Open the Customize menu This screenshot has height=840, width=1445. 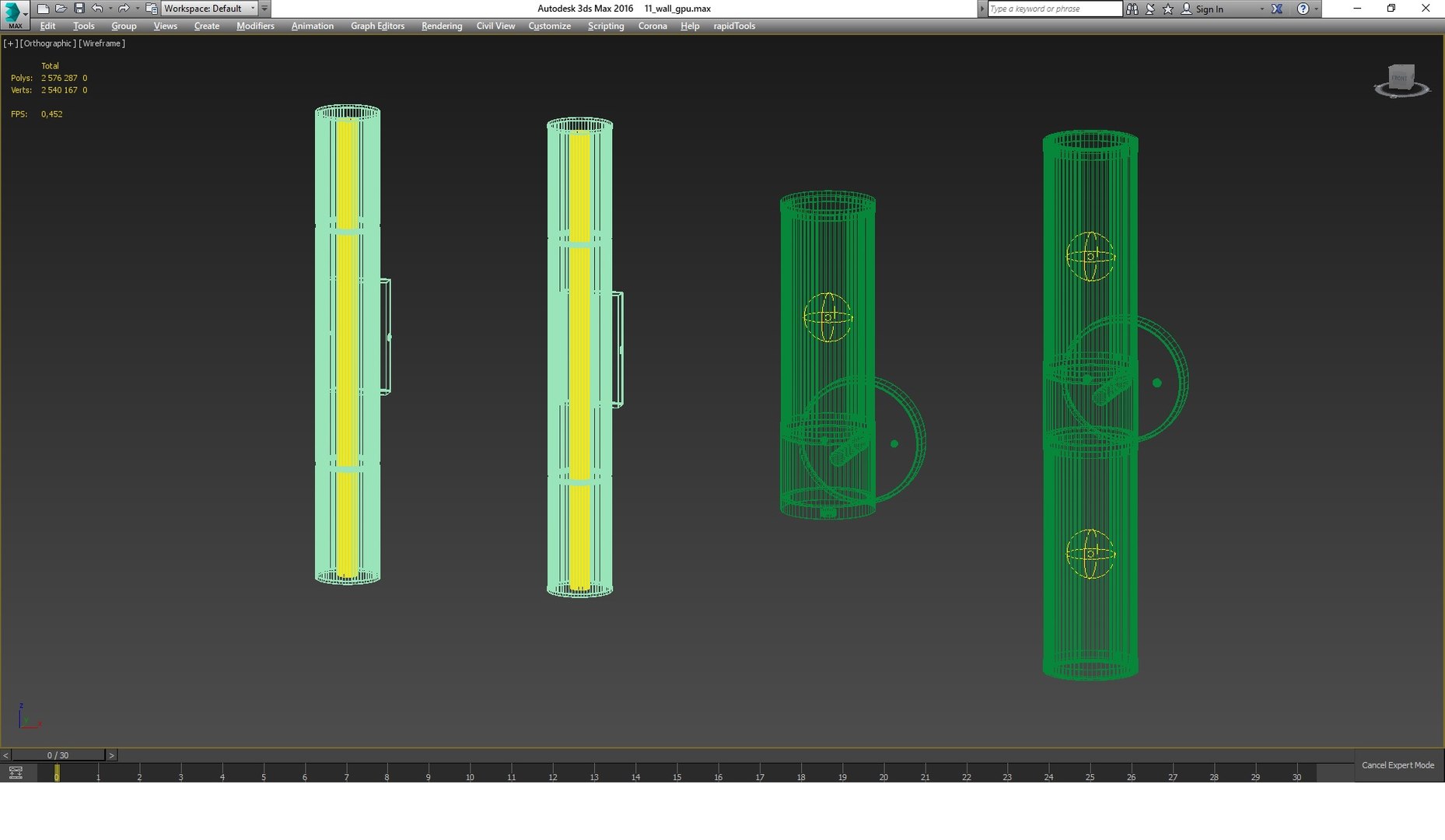coord(549,26)
